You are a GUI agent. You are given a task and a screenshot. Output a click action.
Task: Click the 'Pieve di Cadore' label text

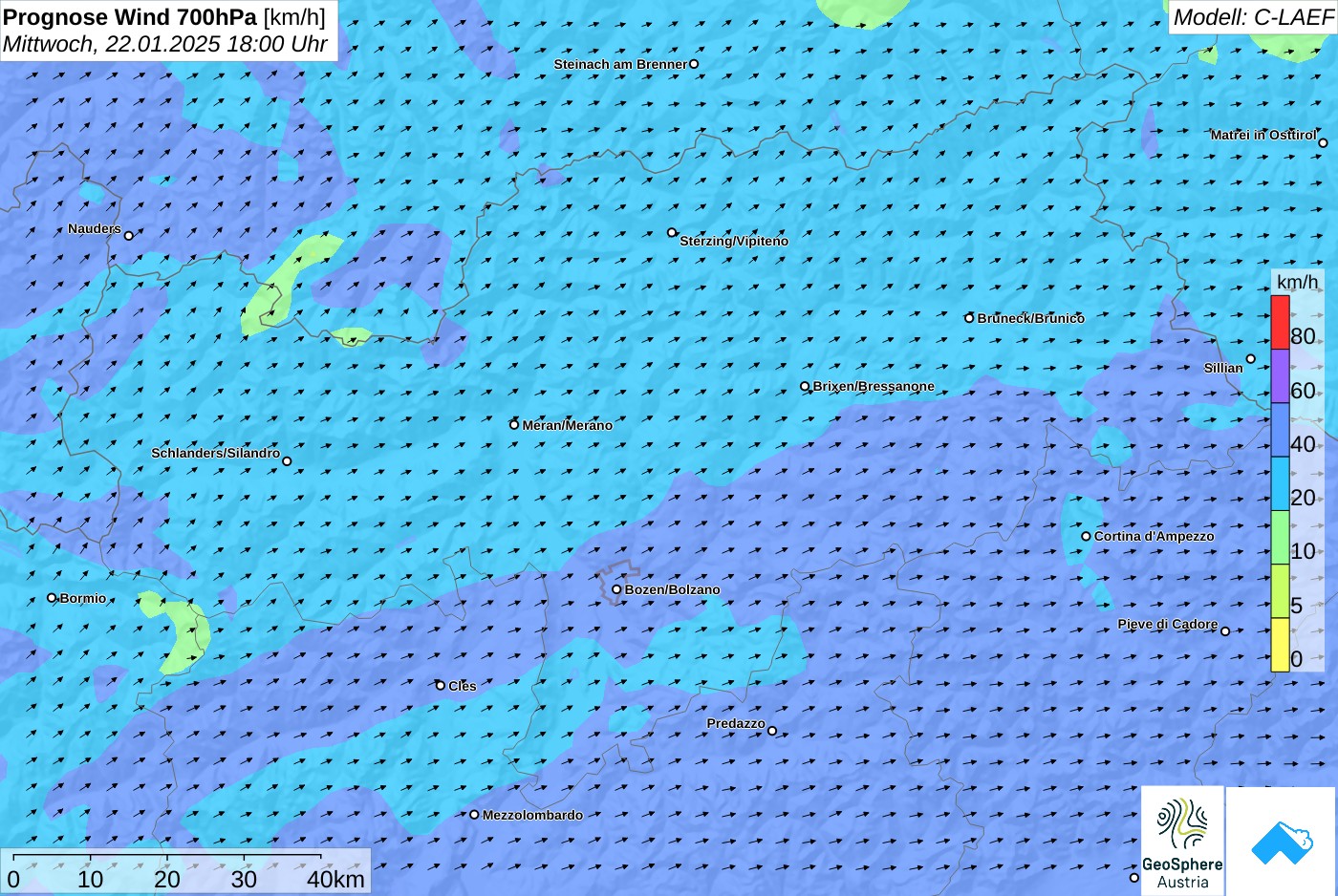[x=1168, y=624]
